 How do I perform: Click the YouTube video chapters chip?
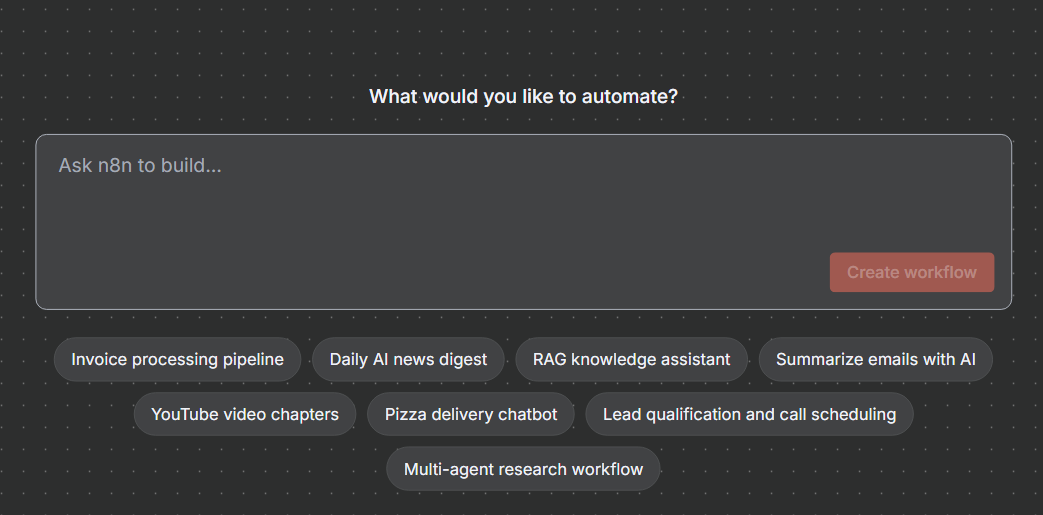[x=245, y=414]
